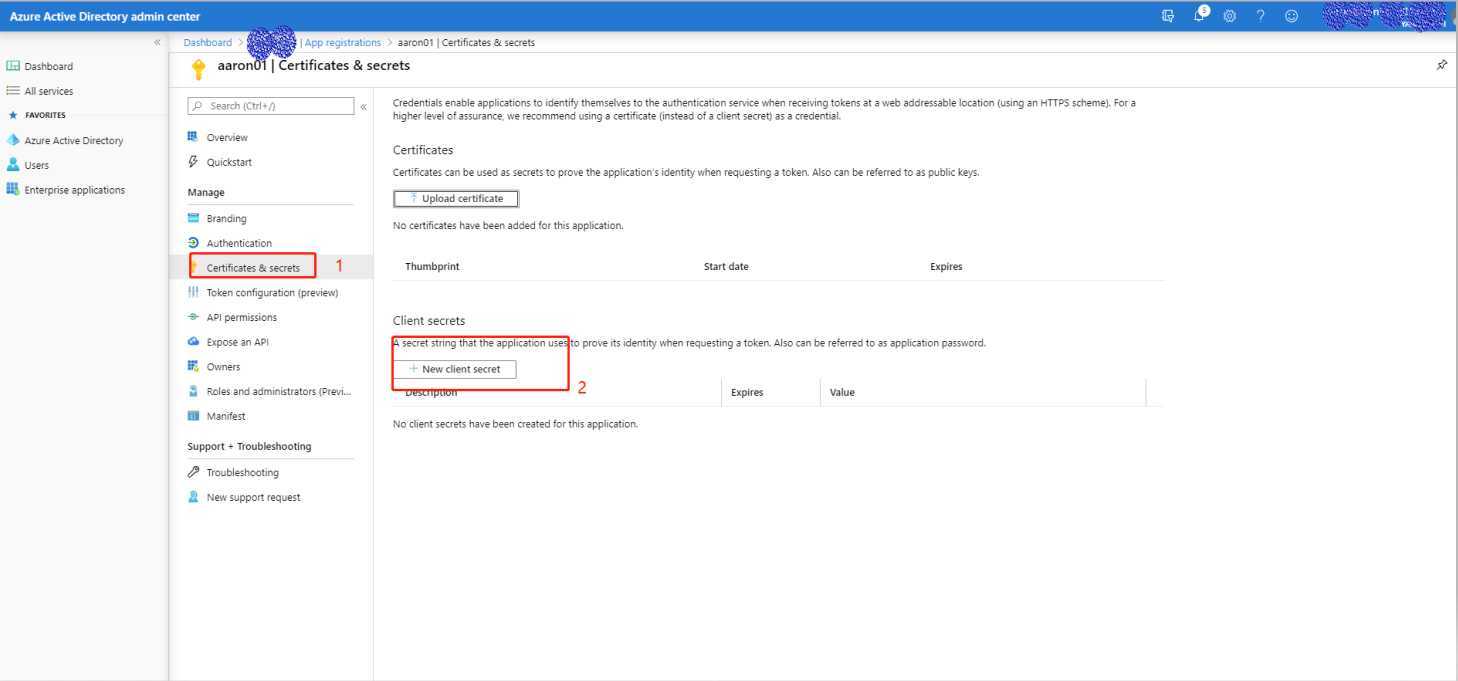The height and width of the screenshot is (681, 1458).
Task: Click the New support request icon
Action: (x=193, y=497)
